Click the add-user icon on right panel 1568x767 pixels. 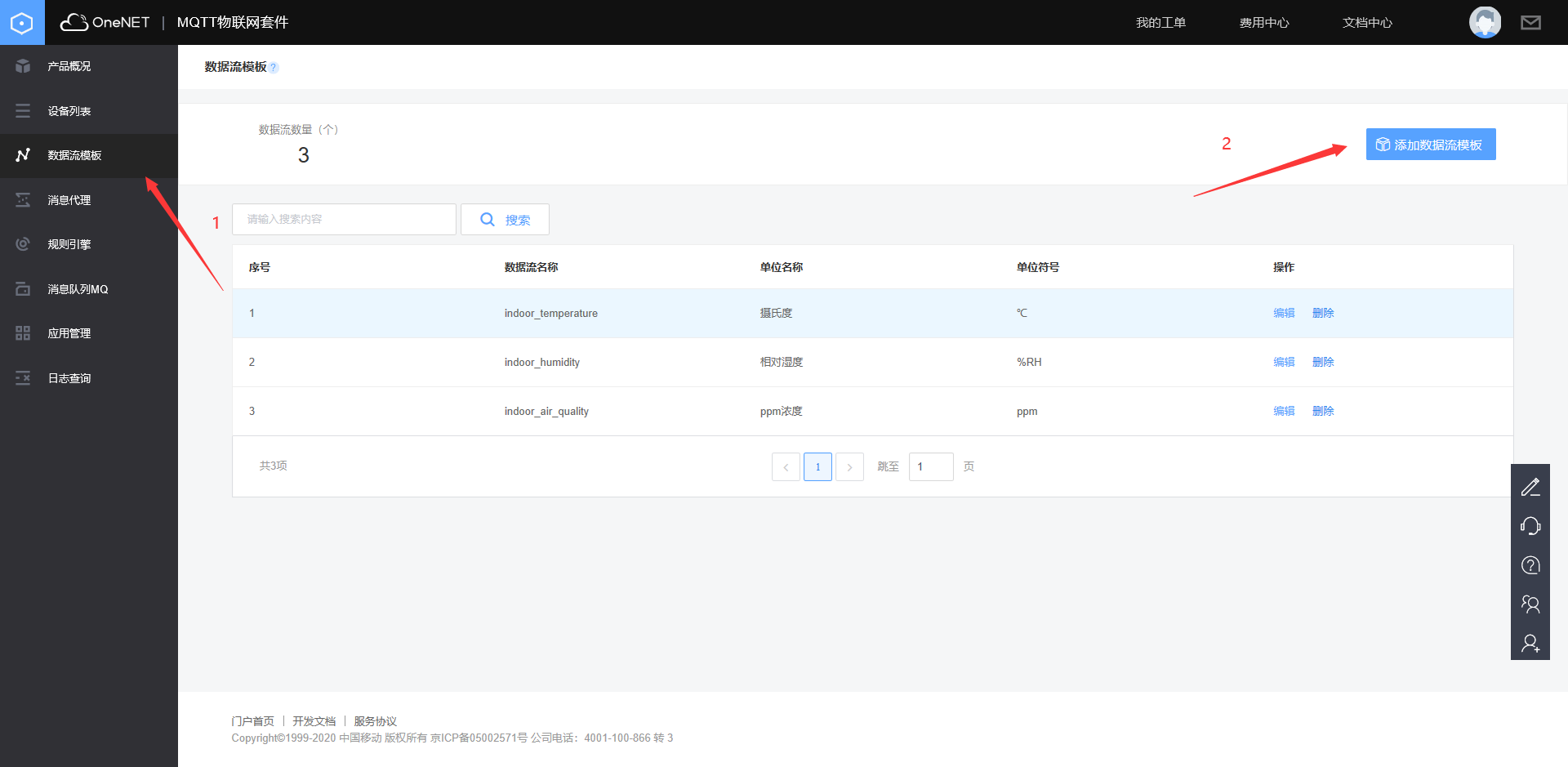pos(1530,644)
